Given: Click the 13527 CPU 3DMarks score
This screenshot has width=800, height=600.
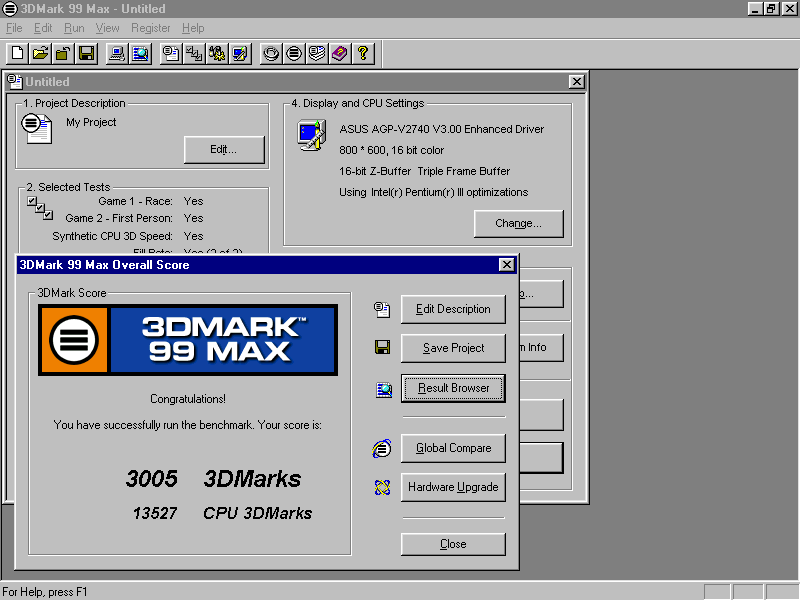Looking at the screenshot, I should 222,513.
